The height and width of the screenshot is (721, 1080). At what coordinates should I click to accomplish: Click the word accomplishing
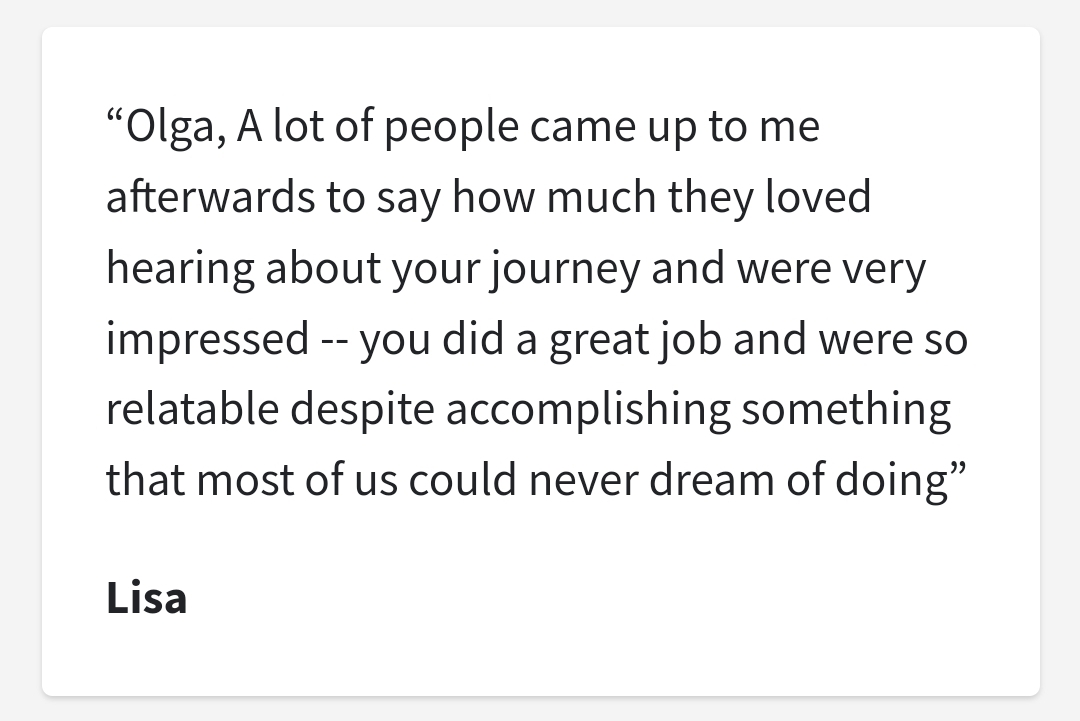pyautogui.click(x=588, y=411)
